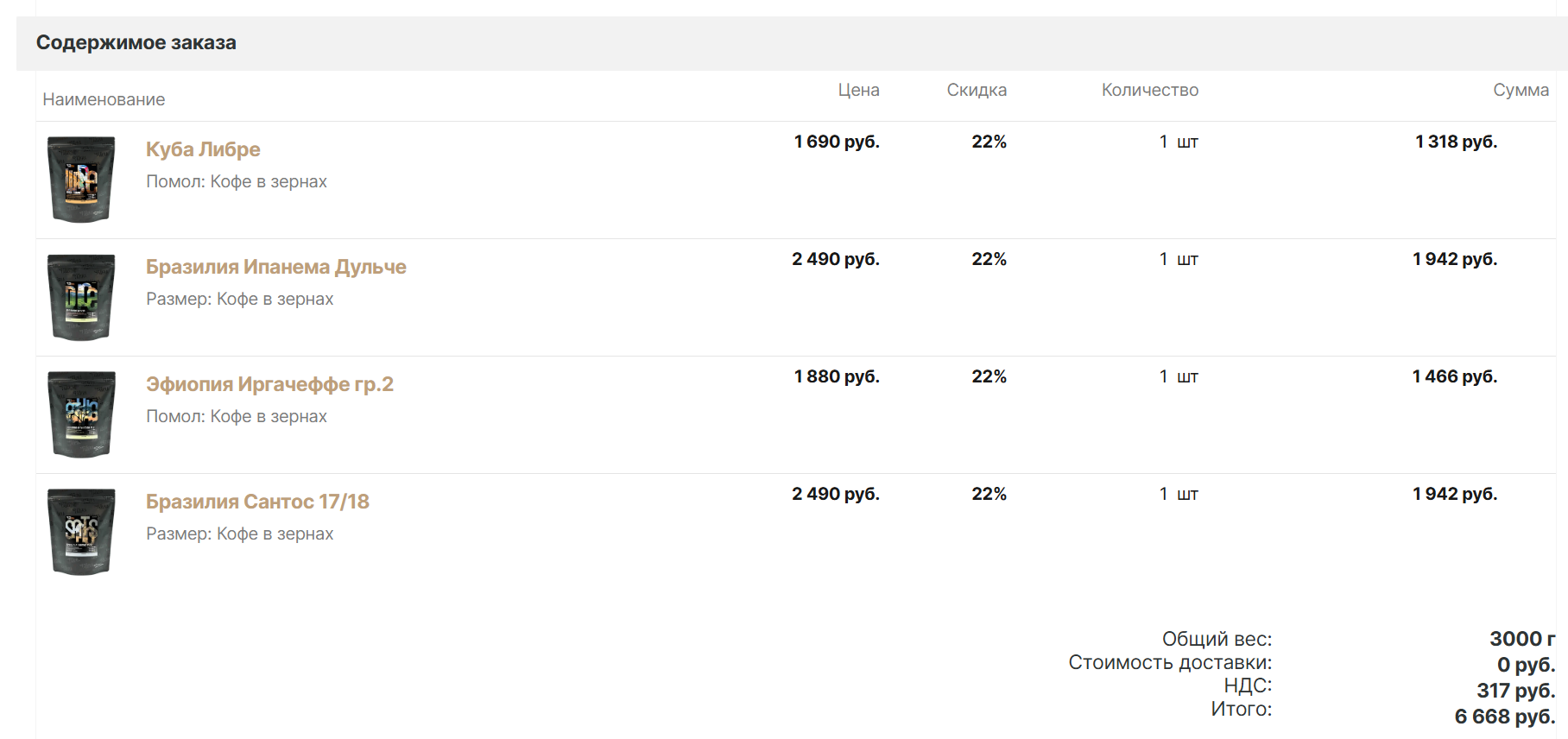Click the НДС value 317 руб.

coord(1515,691)
